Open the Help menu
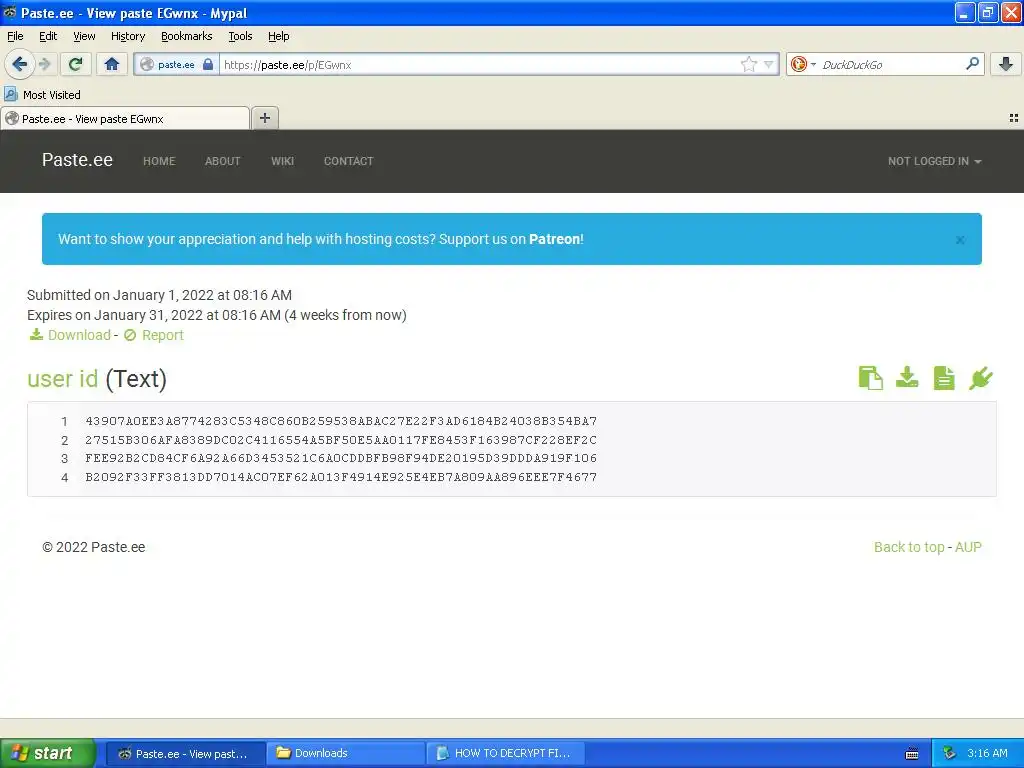 pos(278,36)
